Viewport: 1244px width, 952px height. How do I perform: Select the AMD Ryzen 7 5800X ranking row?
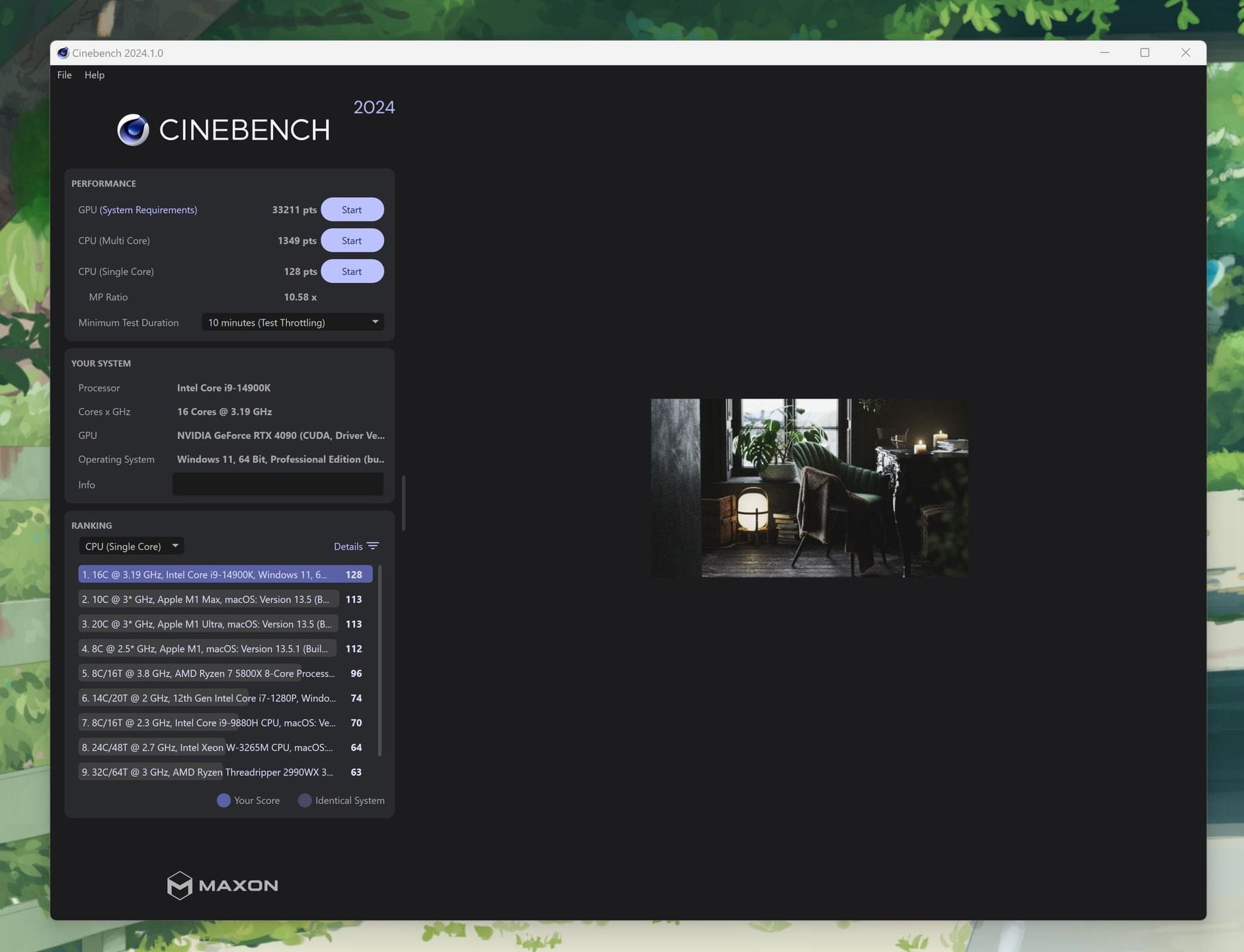225,673
